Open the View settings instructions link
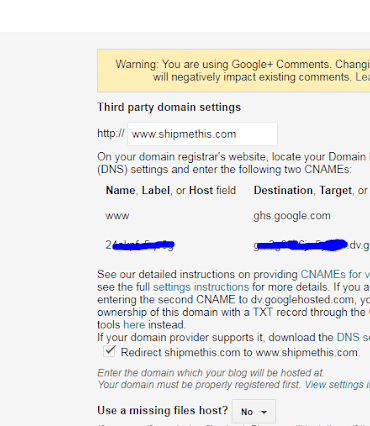Screen dimensions: 370x426 pyautogui.click(x=337, y=385)
